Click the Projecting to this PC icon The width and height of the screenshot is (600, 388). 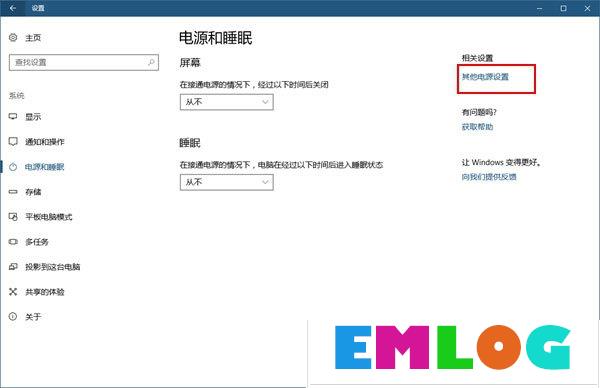(13, 267)
